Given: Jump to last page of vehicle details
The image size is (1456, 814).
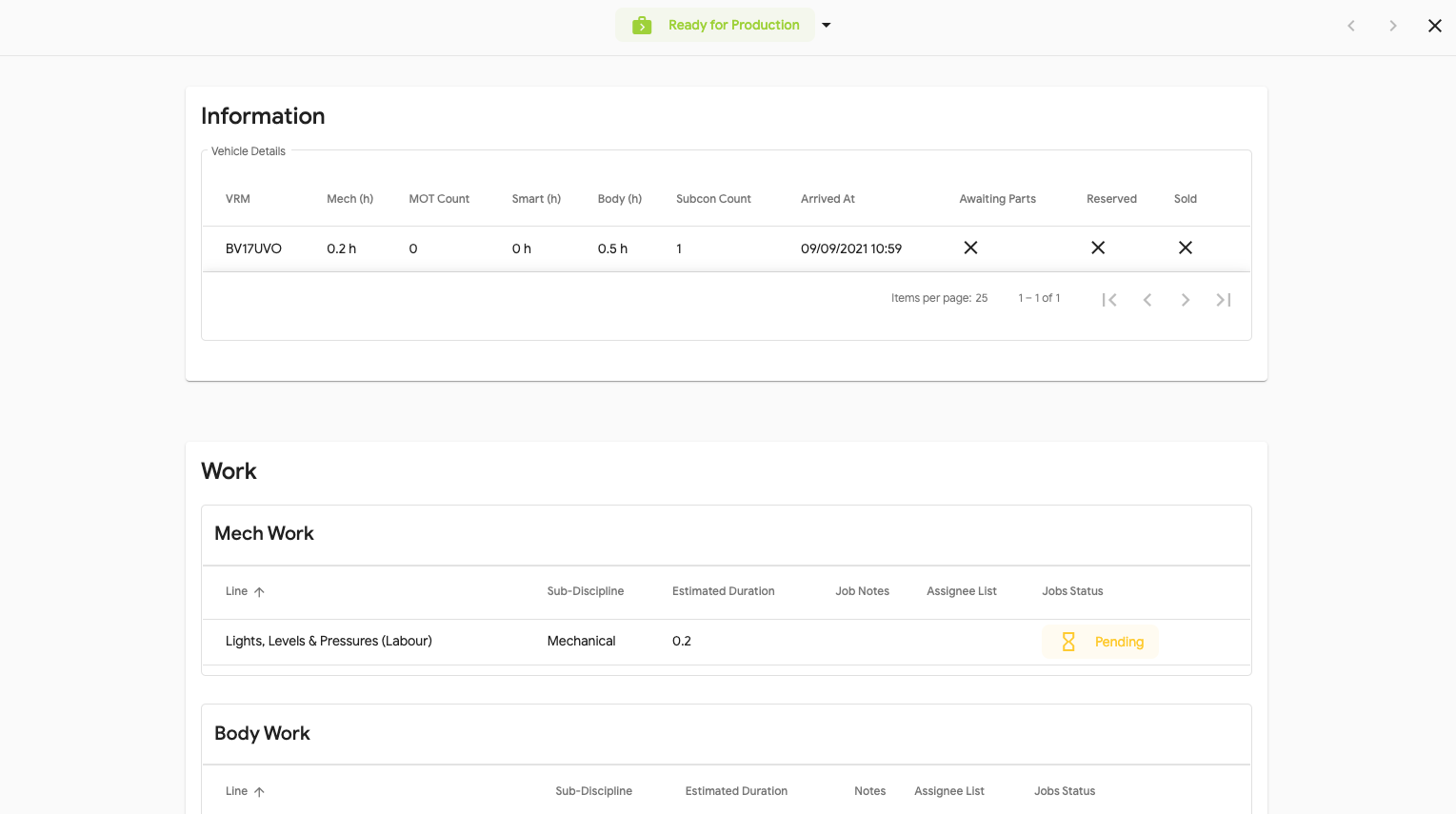Looking at the screenshot, I should [1224, 300].
